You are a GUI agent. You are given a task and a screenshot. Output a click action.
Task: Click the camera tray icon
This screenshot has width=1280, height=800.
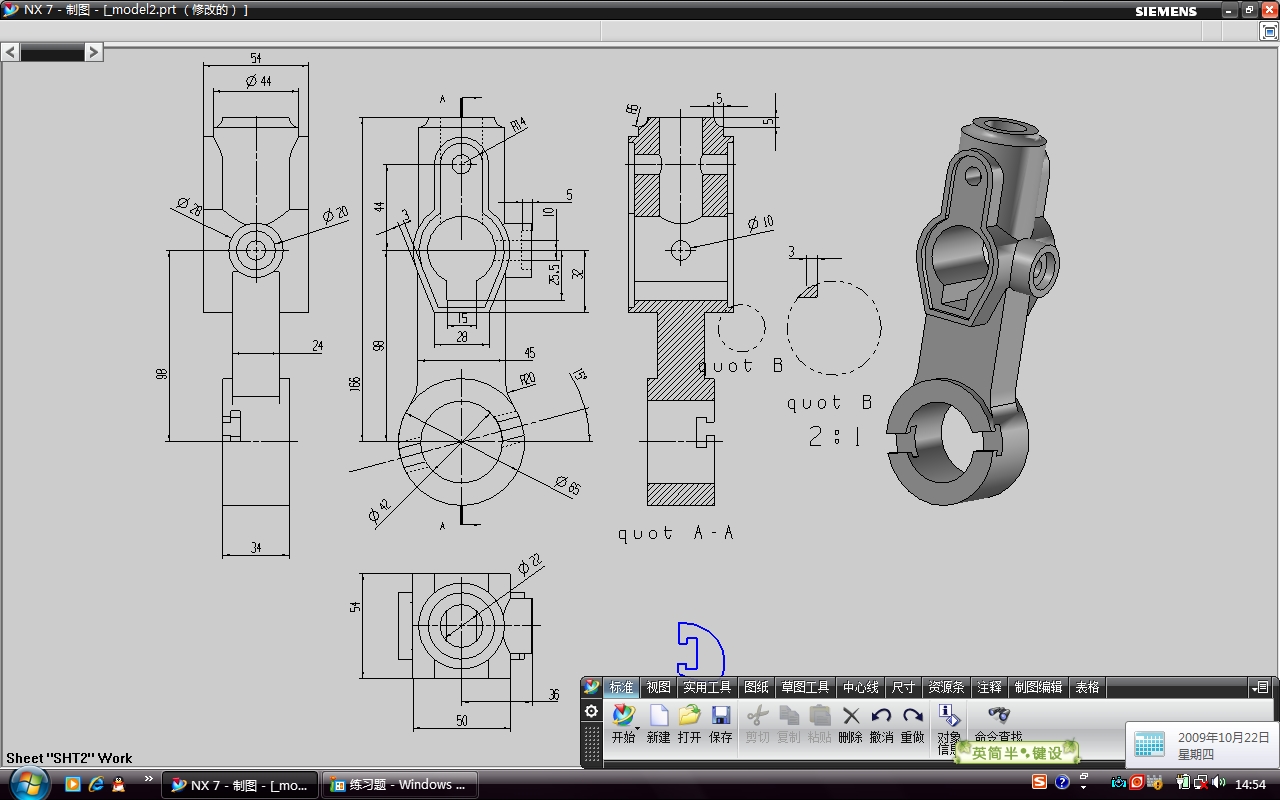pos(1119,783)
